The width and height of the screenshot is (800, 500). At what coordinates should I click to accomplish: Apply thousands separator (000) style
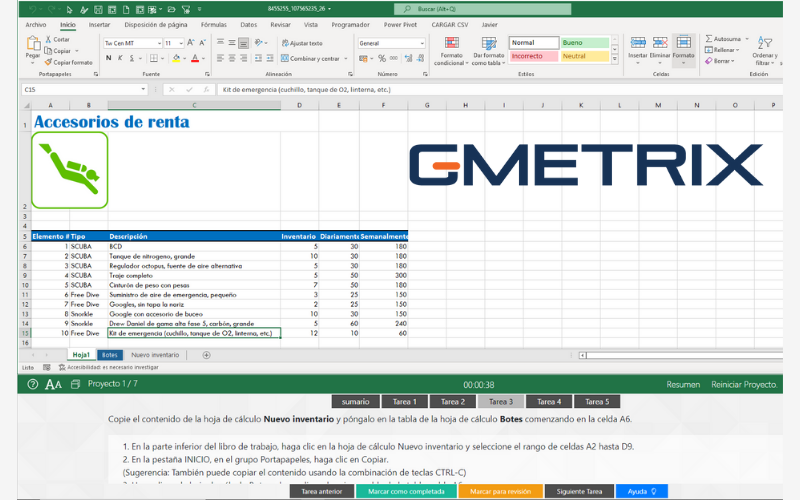394,59
